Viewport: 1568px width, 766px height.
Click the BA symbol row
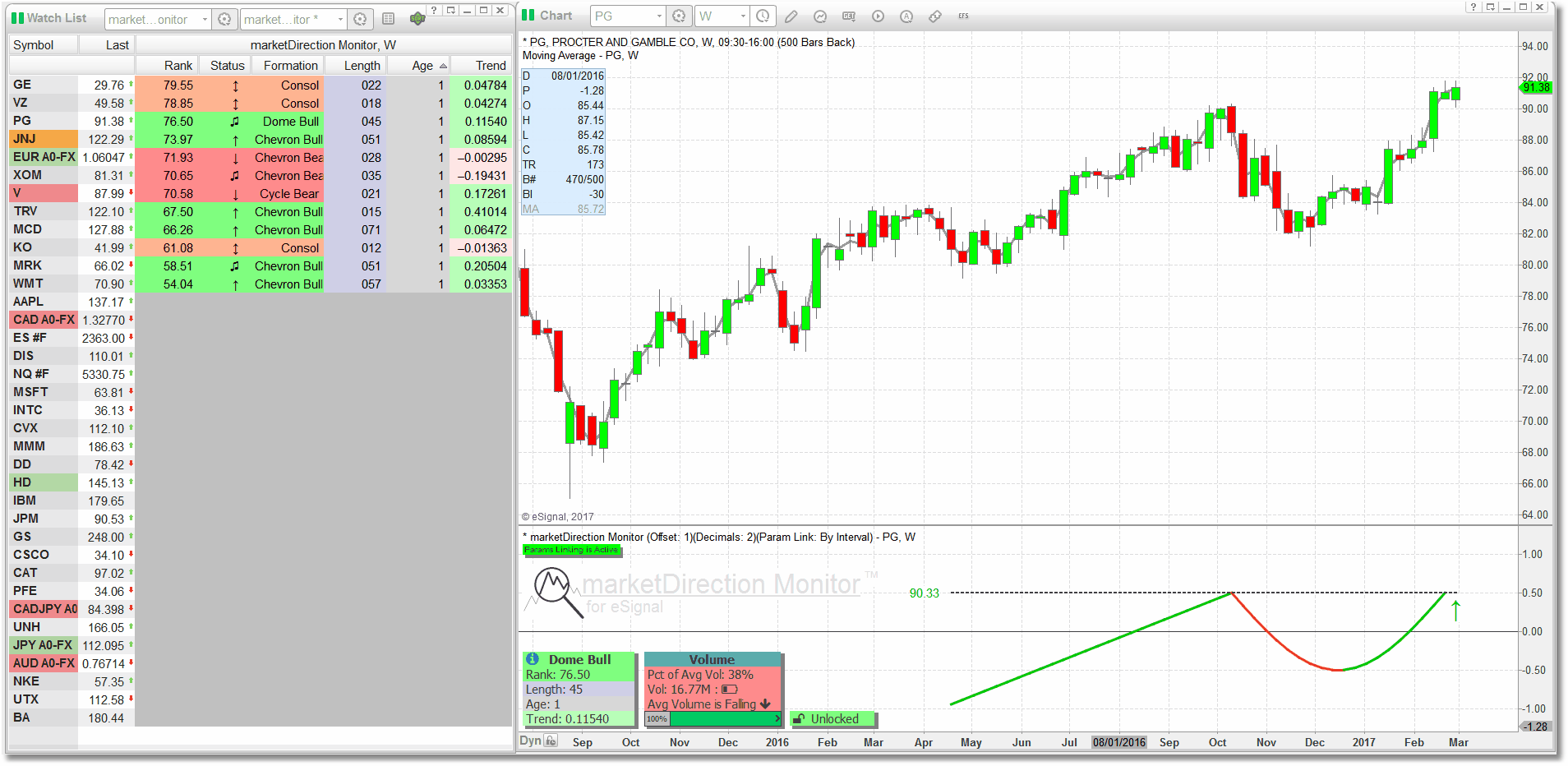pyautogui.click(x=44, y=718)
